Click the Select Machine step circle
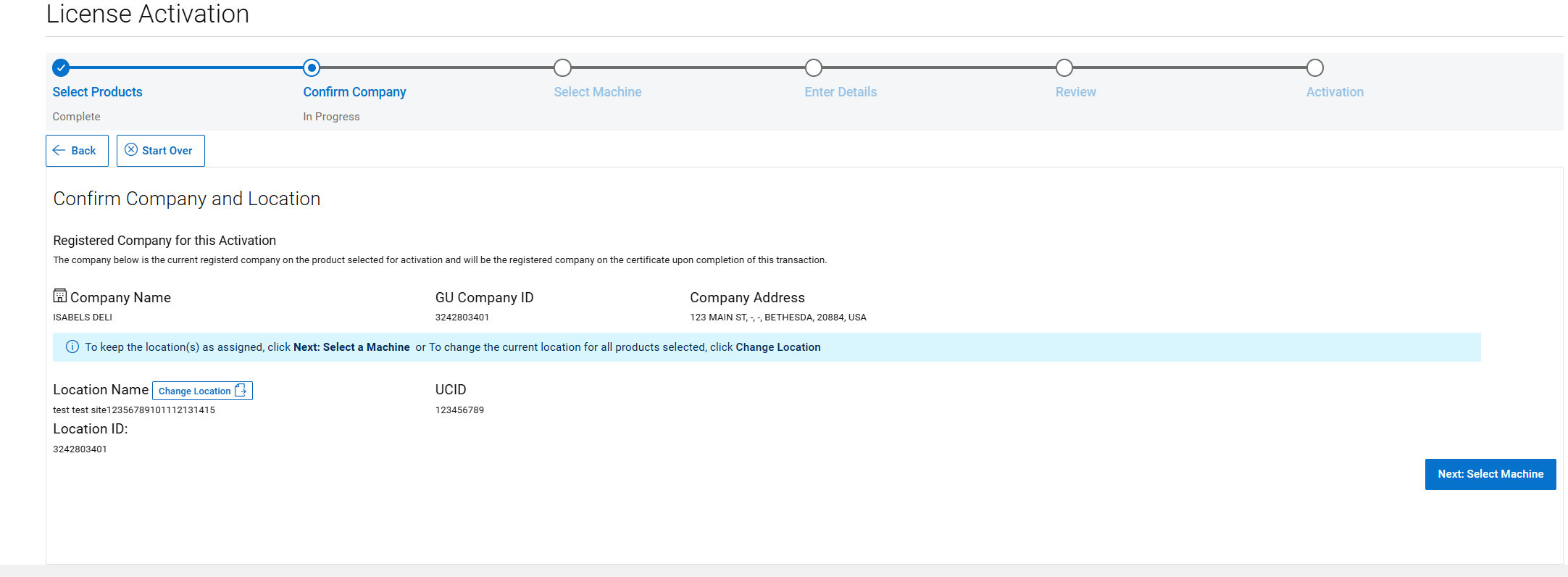Viewport: 1568px width, 577px height. click(562, 68)
